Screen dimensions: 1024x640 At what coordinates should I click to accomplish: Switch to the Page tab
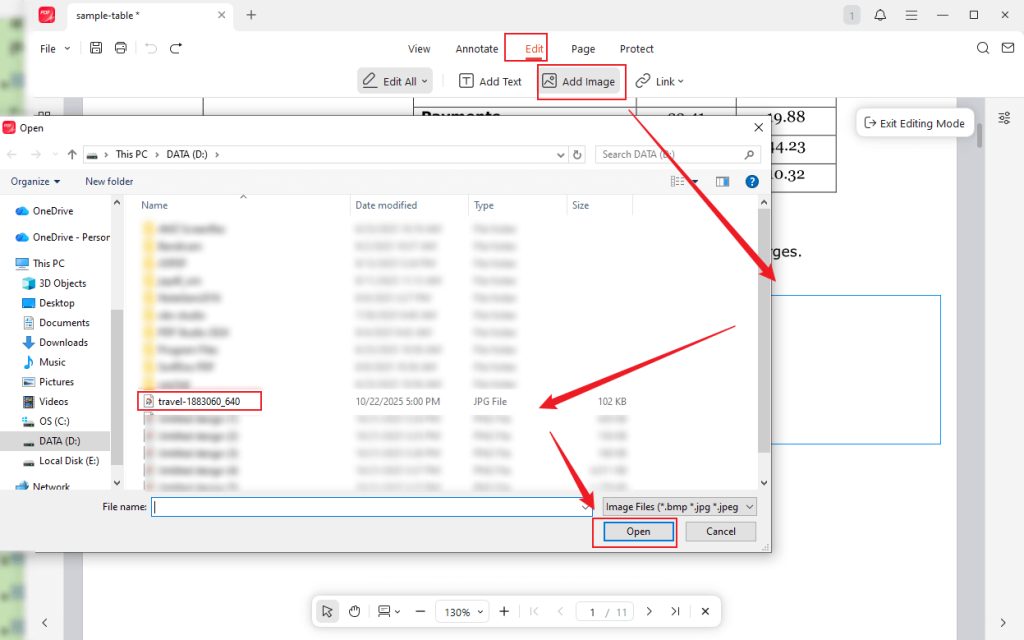click(583, 48)
